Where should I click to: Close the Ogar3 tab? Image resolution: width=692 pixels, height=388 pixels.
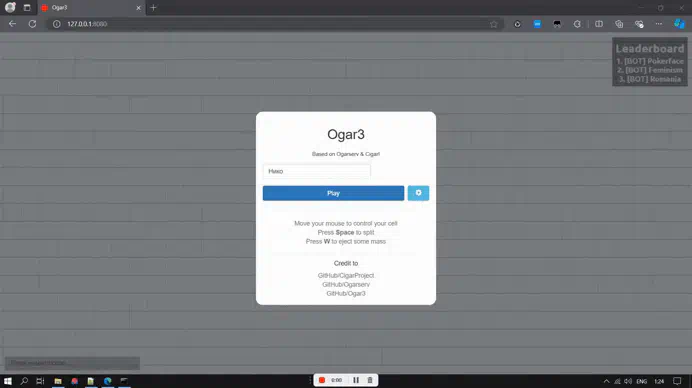click(138, 8)
